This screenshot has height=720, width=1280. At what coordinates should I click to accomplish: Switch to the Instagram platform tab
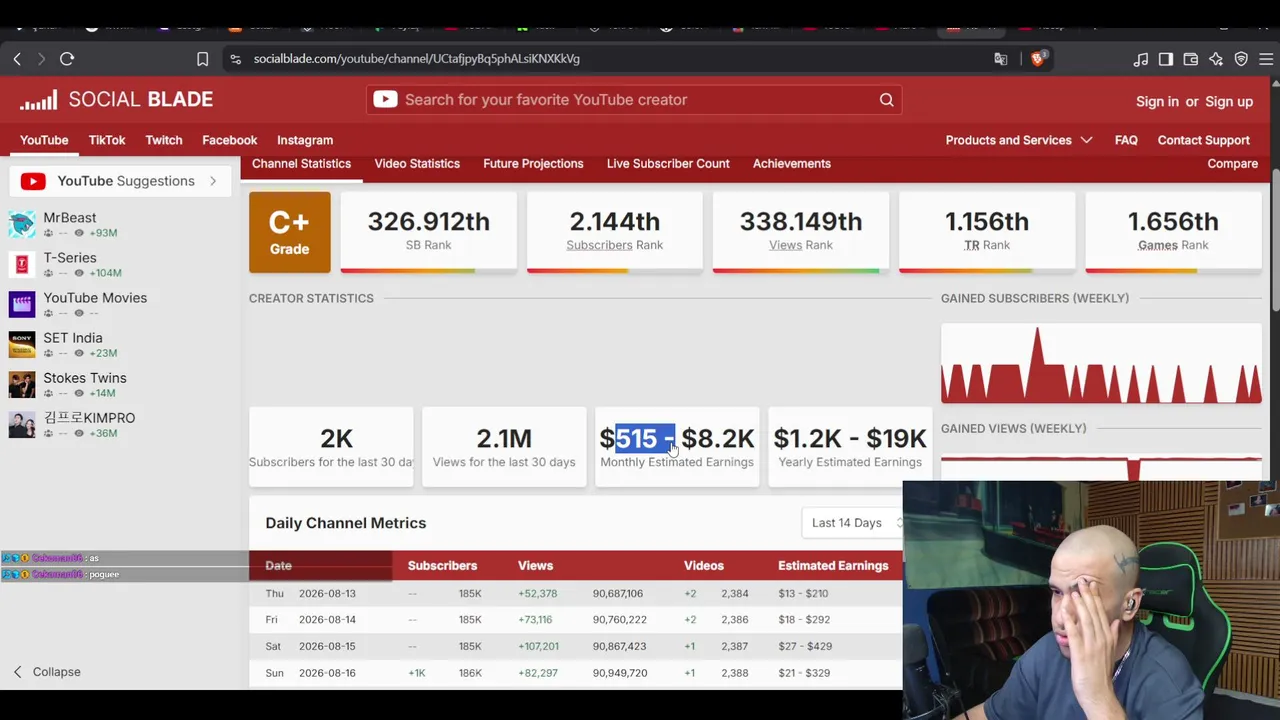tap(305, 140)
